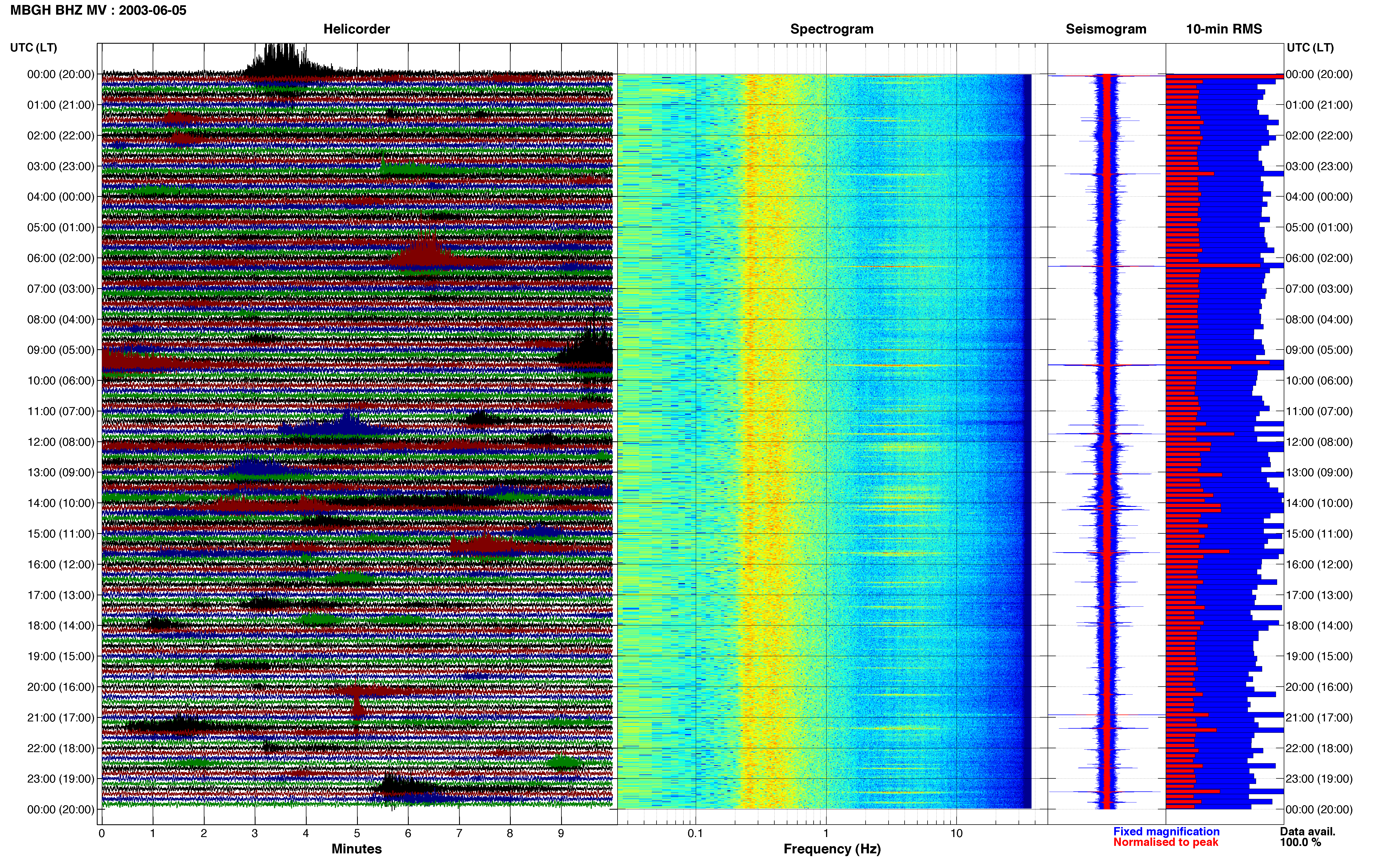This screenshot has height=868, width=1388.
Task: Click the 'Fixed magnification' legend text
Action: pyautogui.click(x=1166, y=831)
